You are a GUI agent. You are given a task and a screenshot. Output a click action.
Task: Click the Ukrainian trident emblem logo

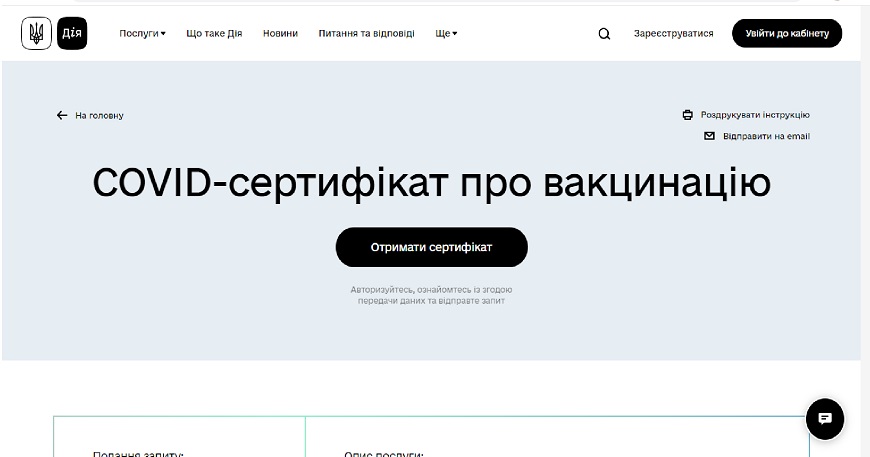pyautogui.click(x=37, y=33)
